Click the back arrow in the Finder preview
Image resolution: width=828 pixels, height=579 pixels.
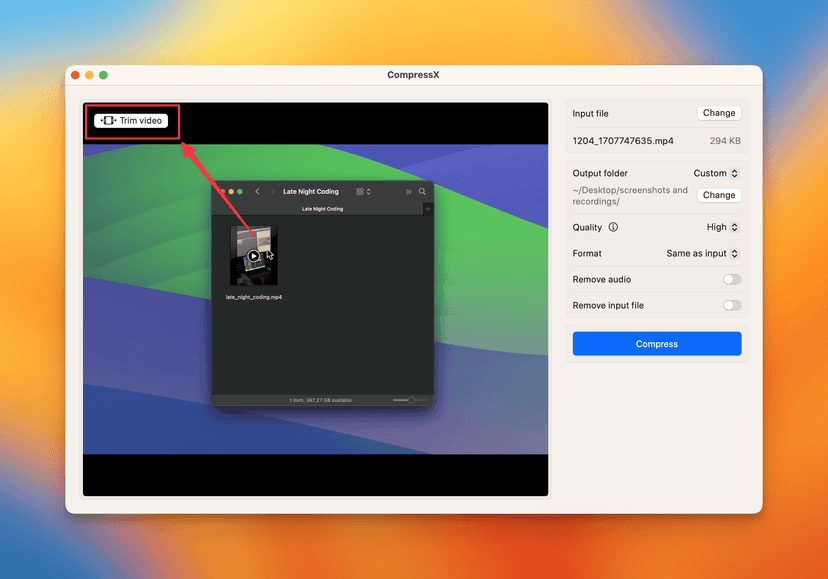click(257, 191)
